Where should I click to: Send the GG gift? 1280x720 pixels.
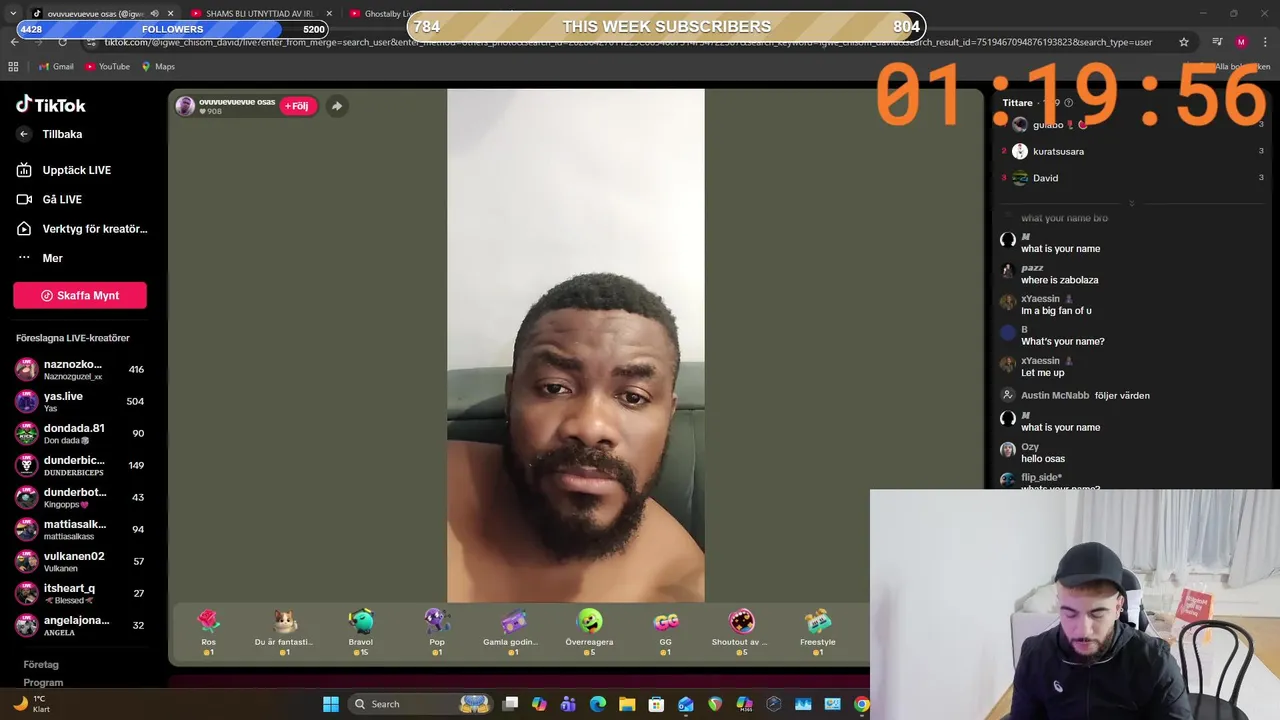tap(665, 632)
